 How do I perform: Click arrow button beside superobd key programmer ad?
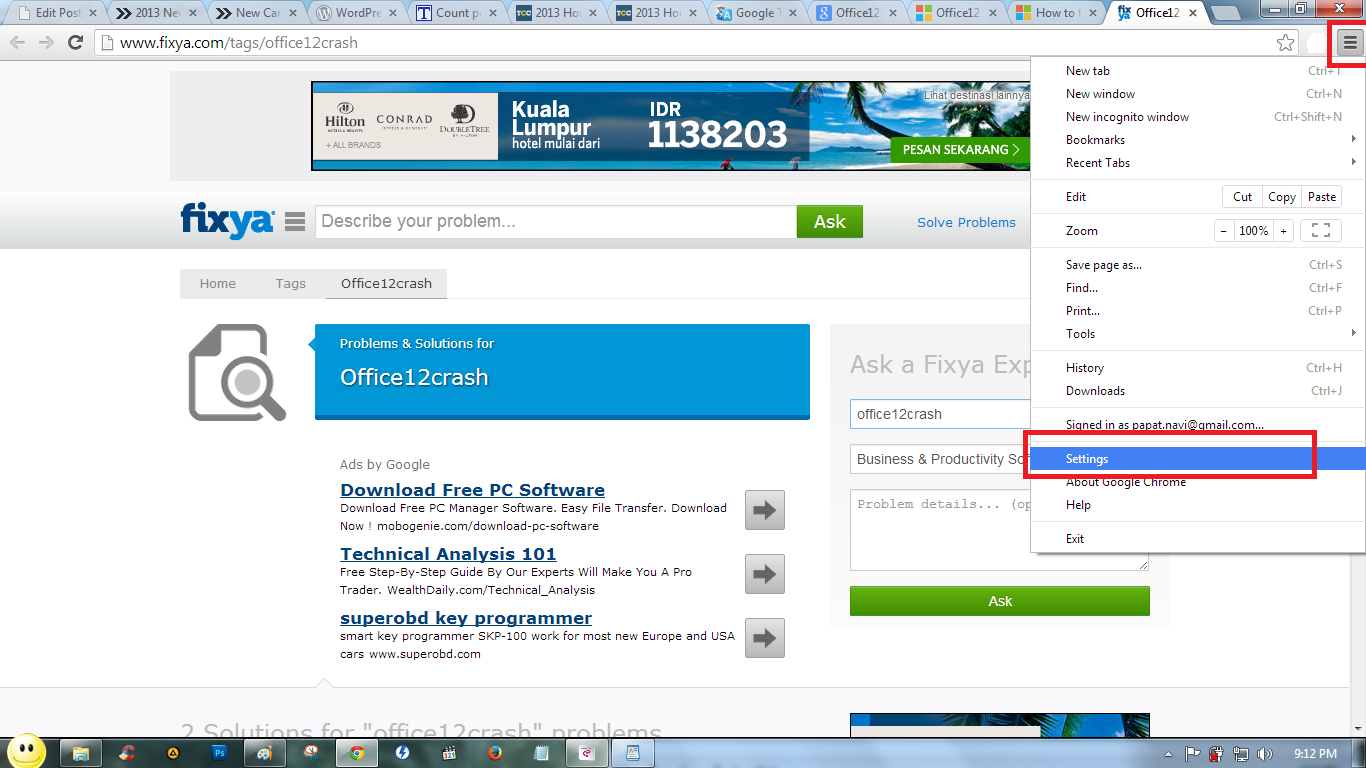click(765, 638)
